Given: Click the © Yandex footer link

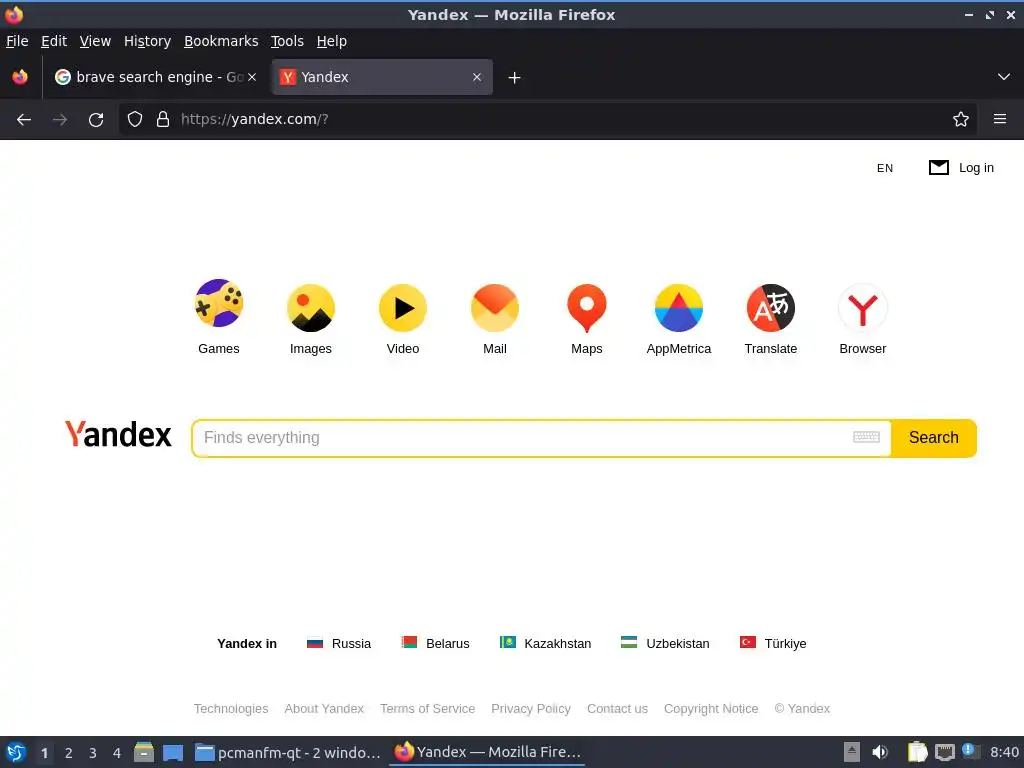Looking at the screenshot, I should [x=802, y=709].
